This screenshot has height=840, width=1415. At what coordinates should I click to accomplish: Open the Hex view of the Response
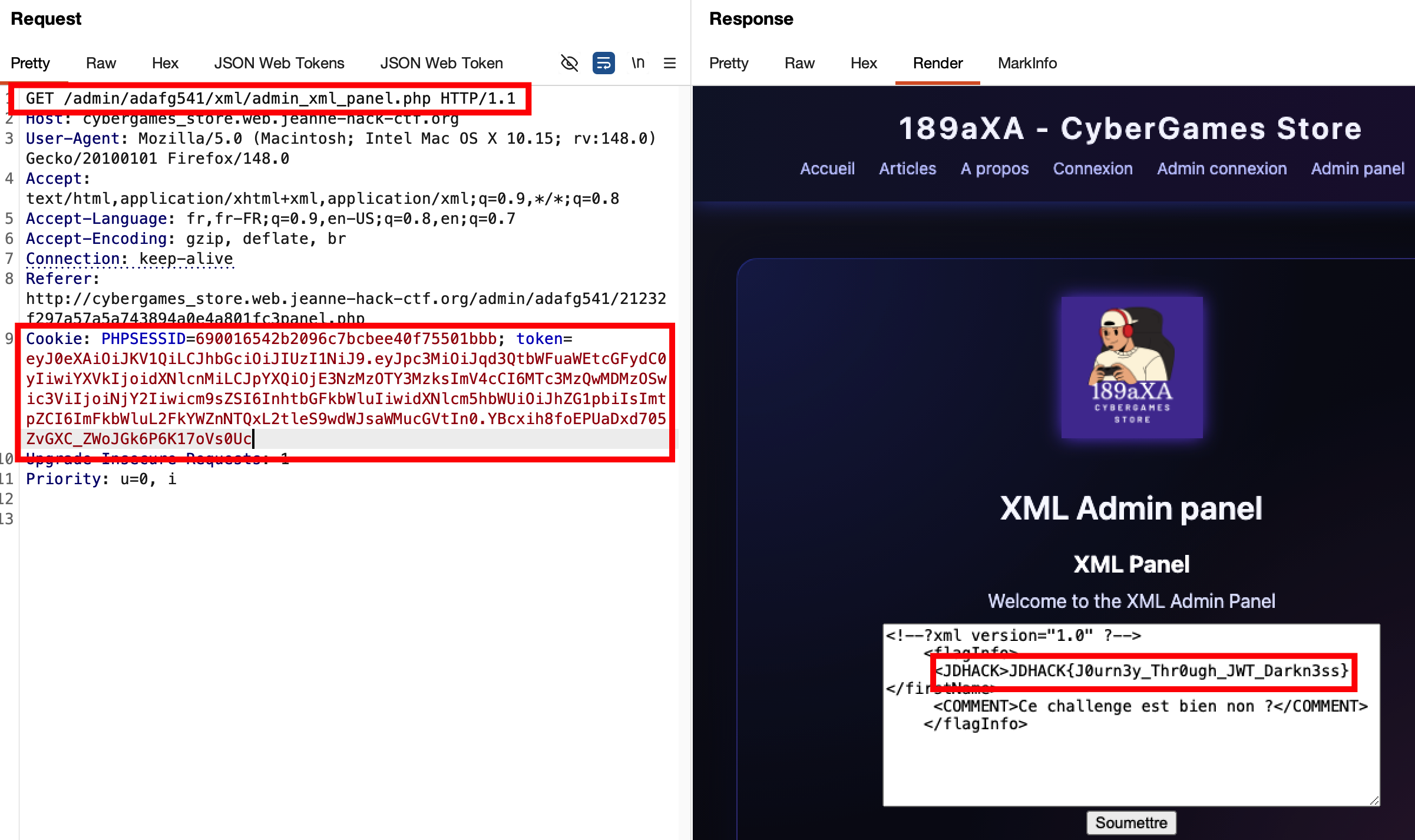click(x=863, y=63)
